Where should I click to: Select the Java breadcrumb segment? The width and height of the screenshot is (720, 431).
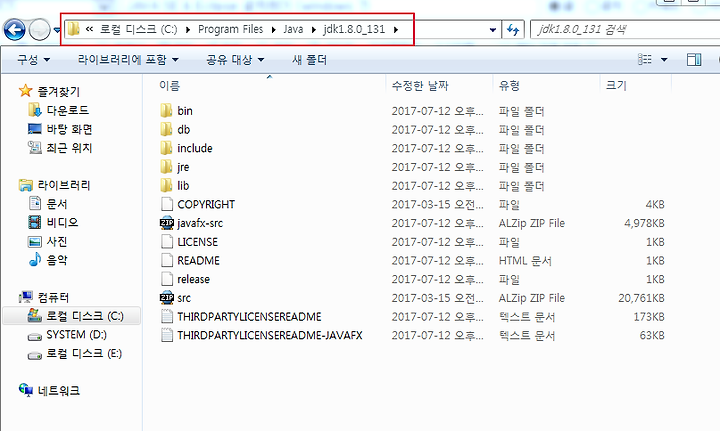click(293, 29)
